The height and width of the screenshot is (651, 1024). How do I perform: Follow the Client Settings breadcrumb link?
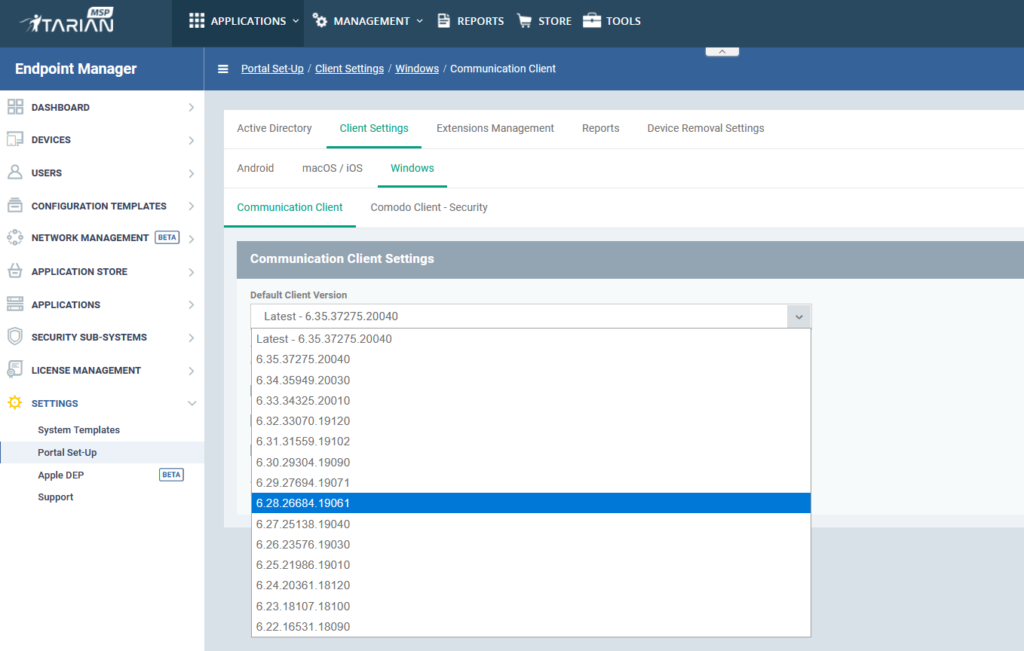point(349,69)
